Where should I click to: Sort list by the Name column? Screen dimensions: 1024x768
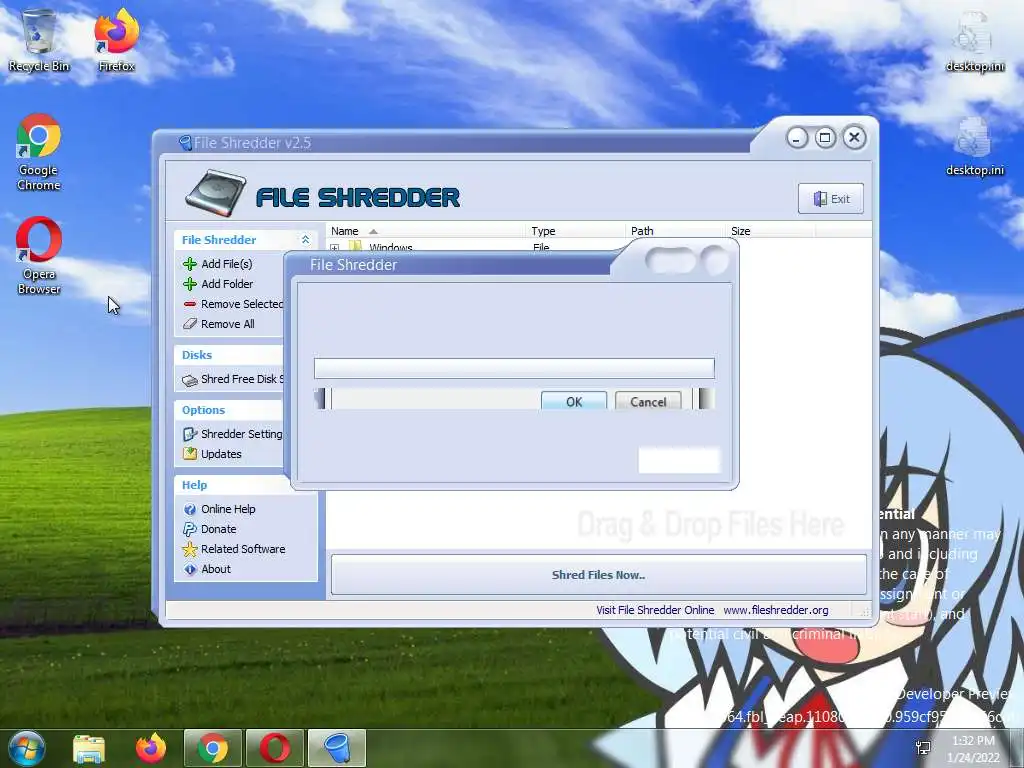click(426, 231)
